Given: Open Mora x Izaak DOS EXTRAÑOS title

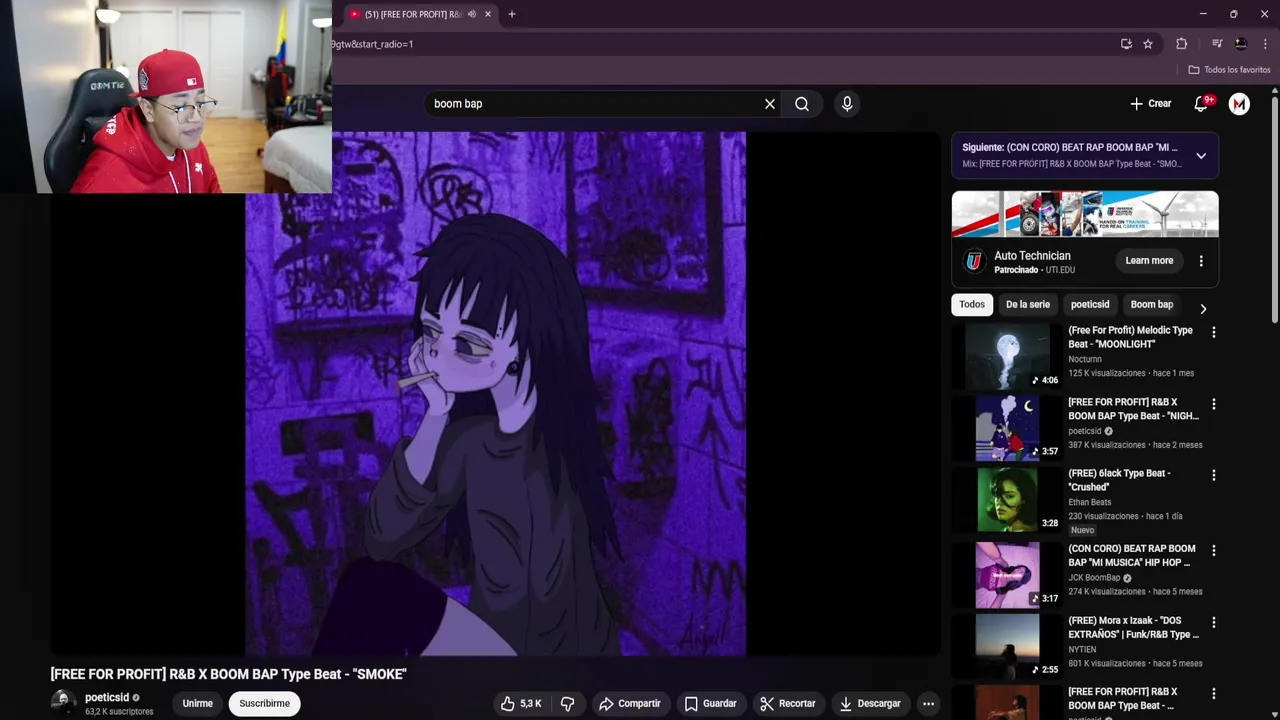Looking at the screenshot, I should [x=1133, y=628].
